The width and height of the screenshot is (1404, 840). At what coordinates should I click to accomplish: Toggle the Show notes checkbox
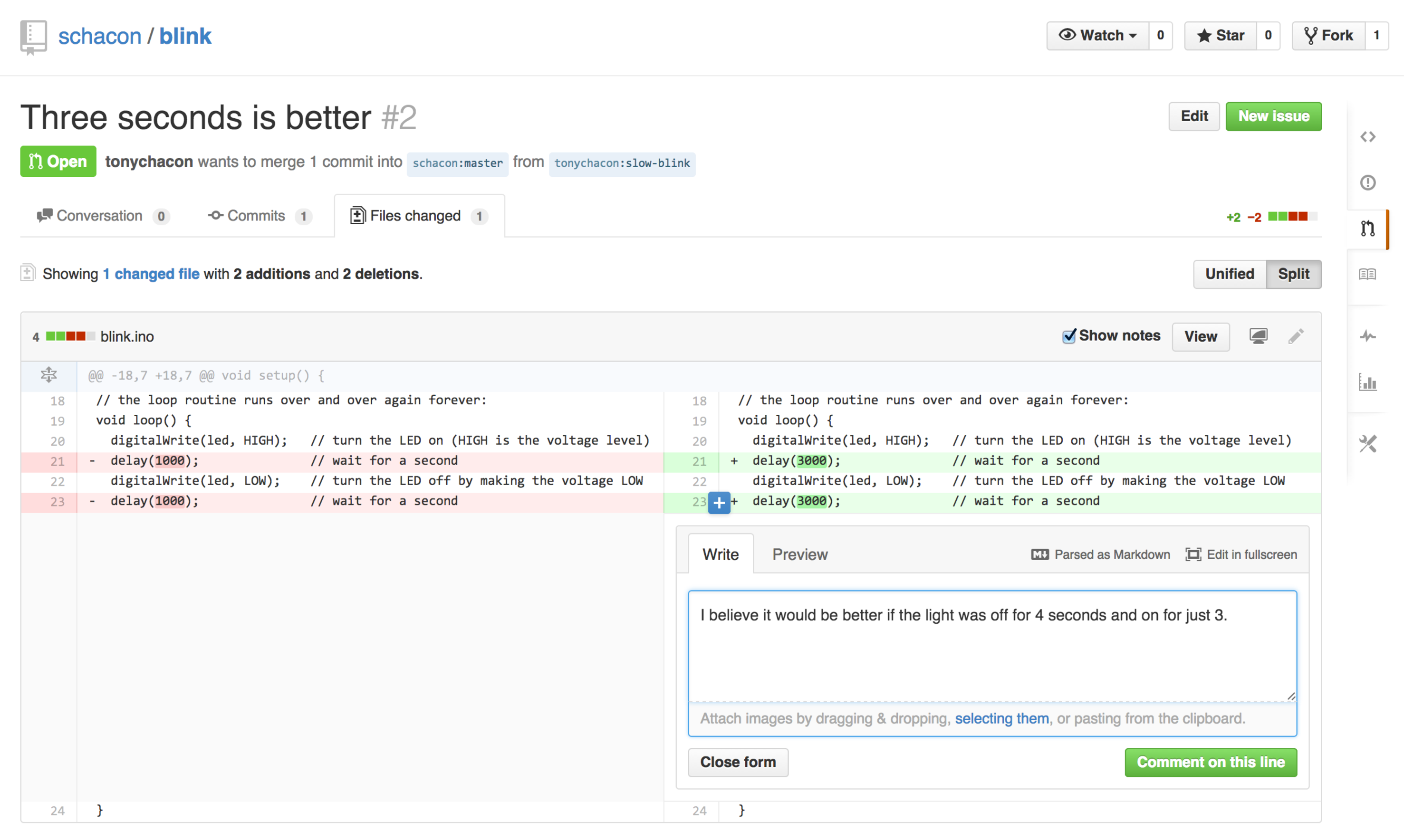click(1068, 336)
